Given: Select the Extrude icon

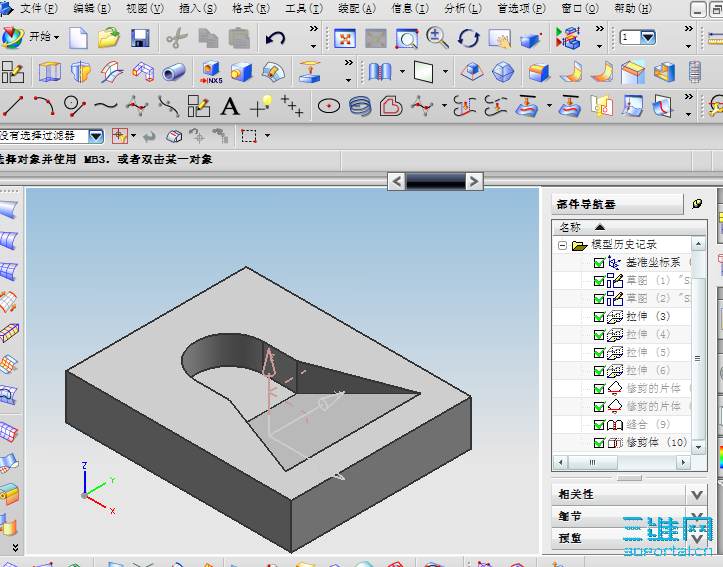Looking at the screenshot, I should pos(50,72).
